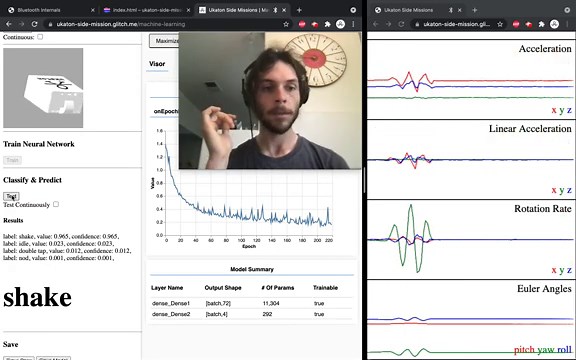Click the dense_Dense1 layer name cell
Image resolution: width=576 pixels, height=360 pixels.
coord(171,303)
